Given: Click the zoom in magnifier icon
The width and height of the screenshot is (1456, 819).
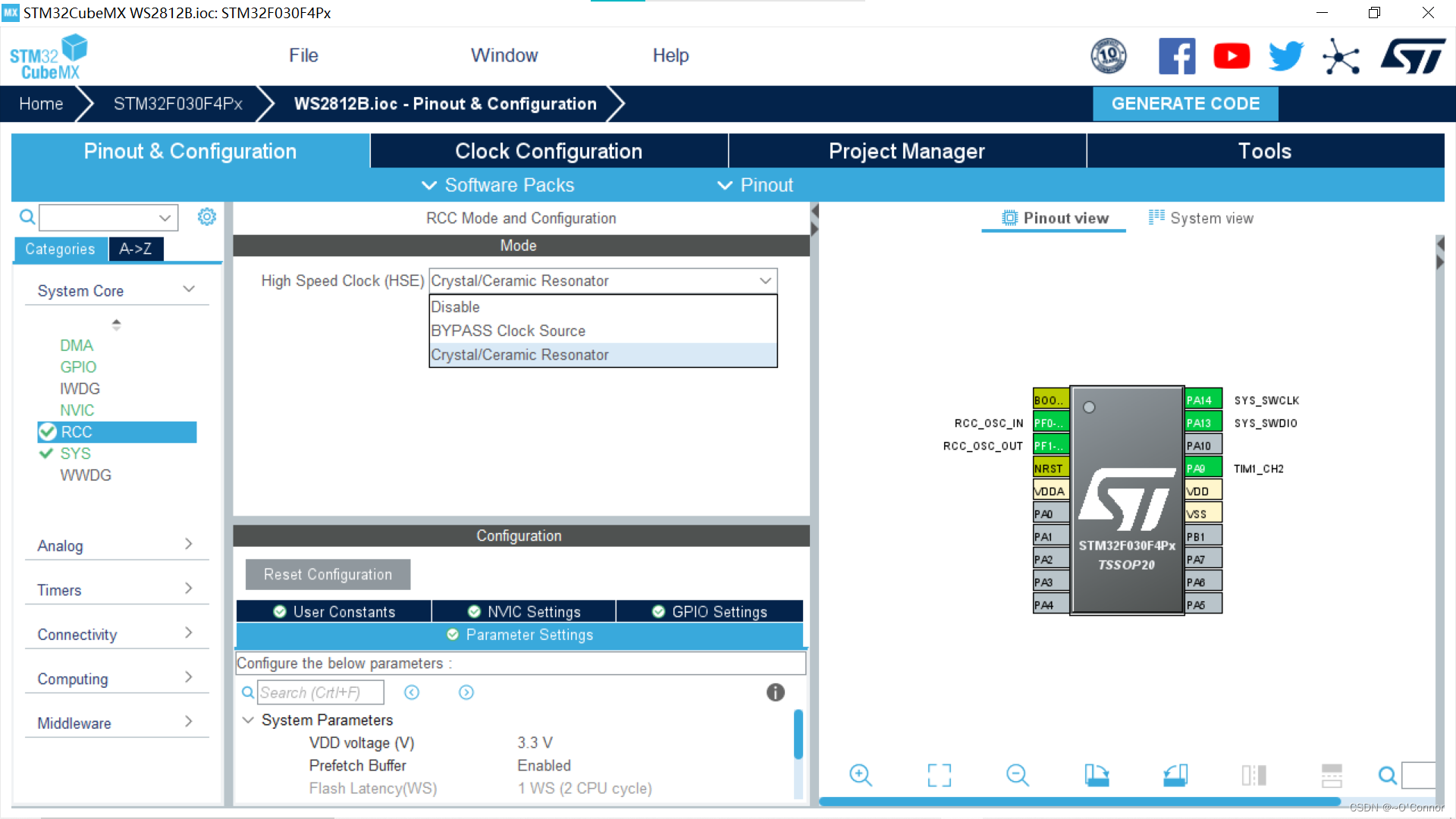Looking at the screenshot, I should click(860, 775).
